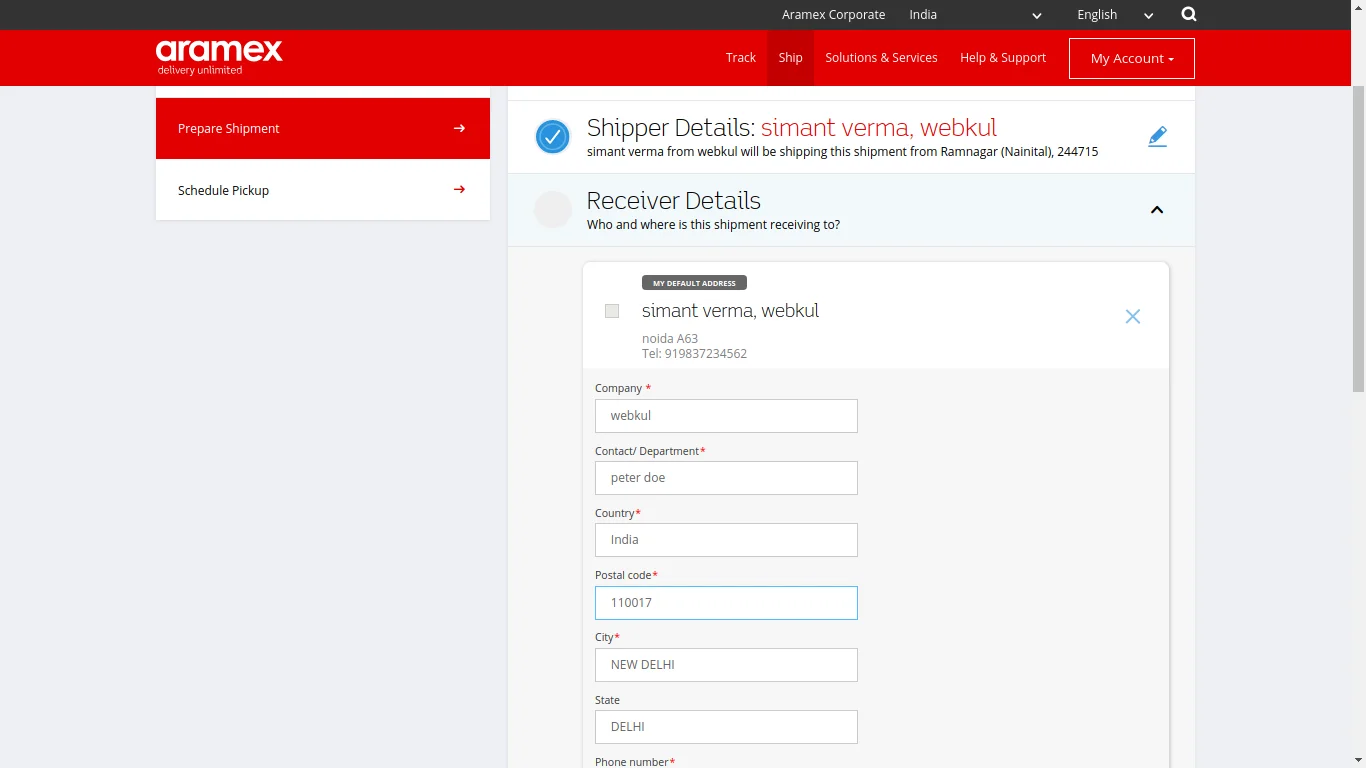This screenshot has height=768, width=1366.
Task: Select Schedule Pickup in sidebar
Action: click(323, 190)
